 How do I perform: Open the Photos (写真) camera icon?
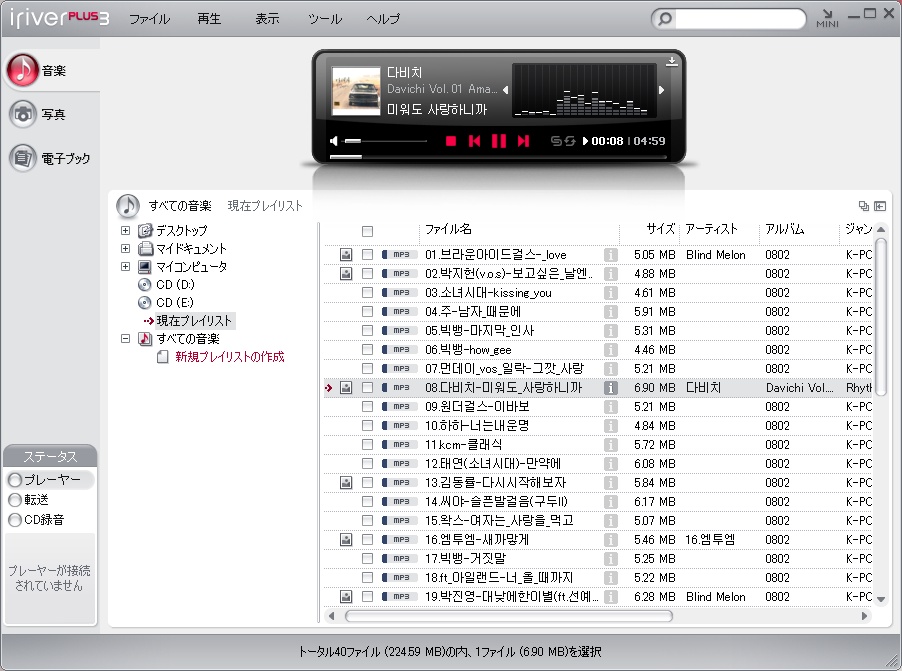click(x=22, y=114)
